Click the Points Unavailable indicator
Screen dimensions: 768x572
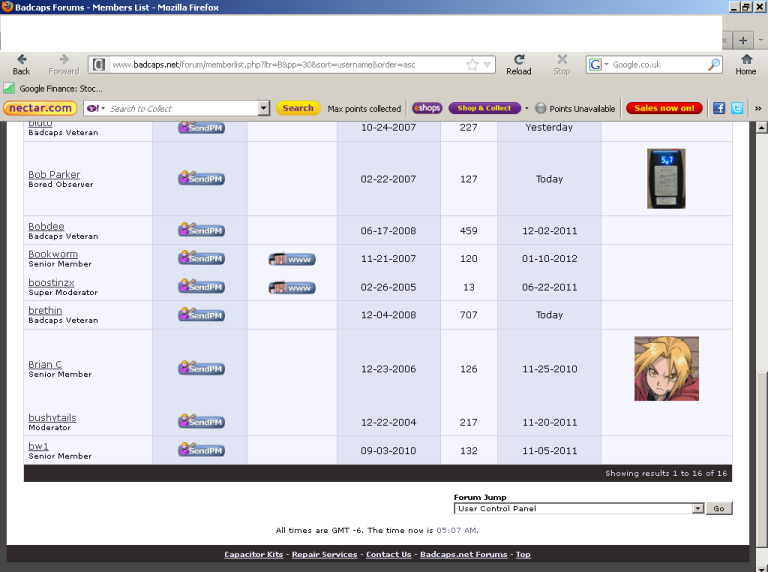click(x=575, y=108)
